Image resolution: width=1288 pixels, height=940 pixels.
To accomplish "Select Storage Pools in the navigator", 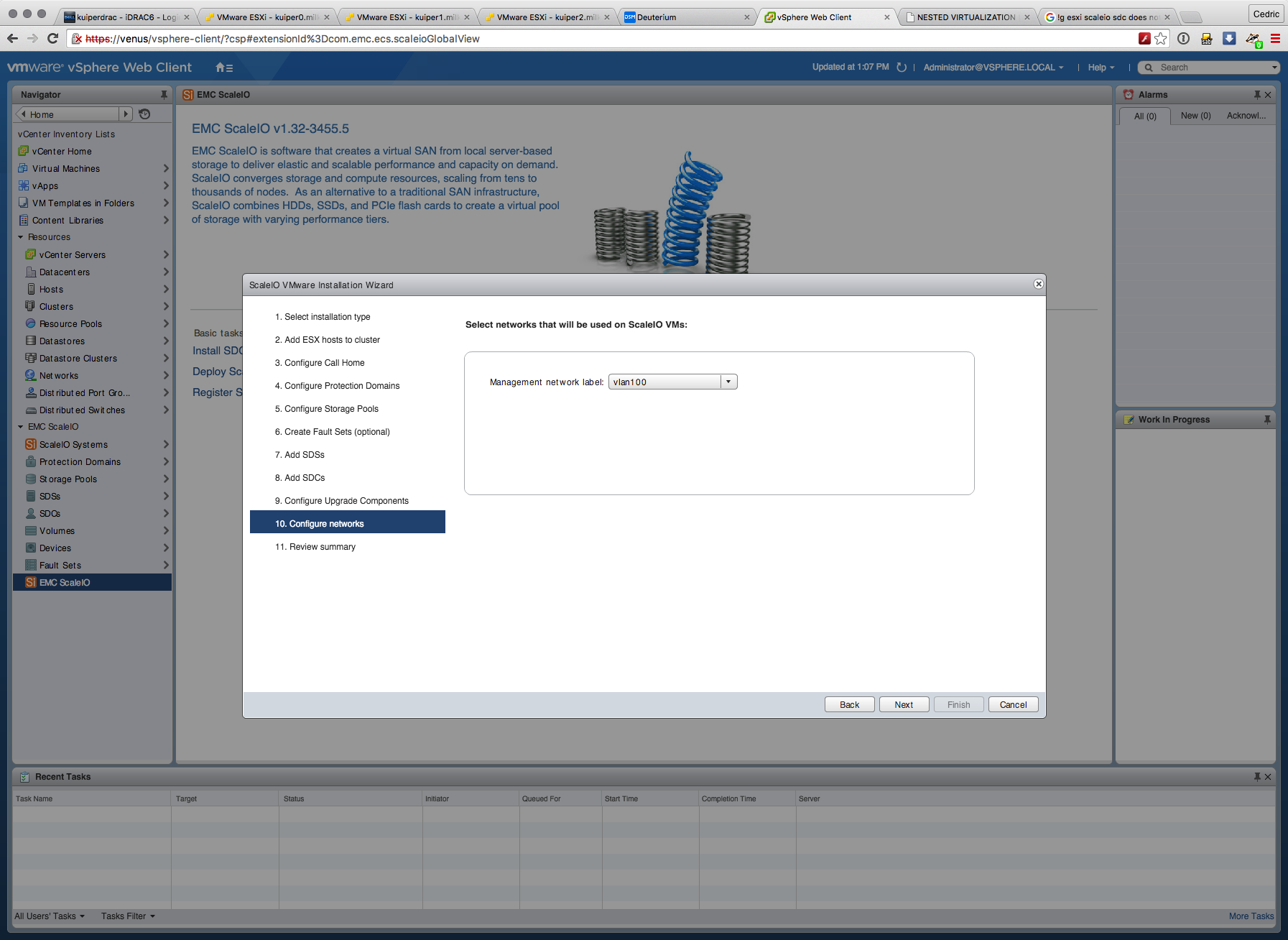I will coord(68,479).
